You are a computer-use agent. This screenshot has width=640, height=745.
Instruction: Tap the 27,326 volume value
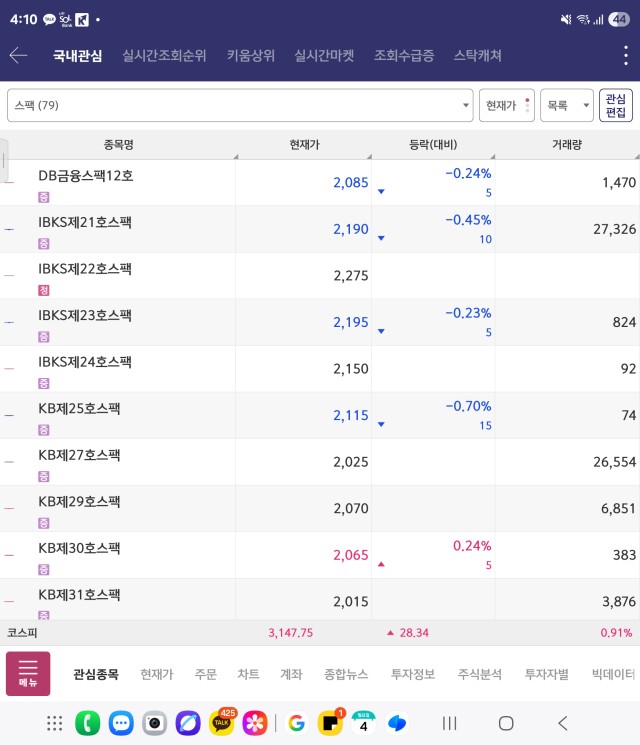point(614,229)
